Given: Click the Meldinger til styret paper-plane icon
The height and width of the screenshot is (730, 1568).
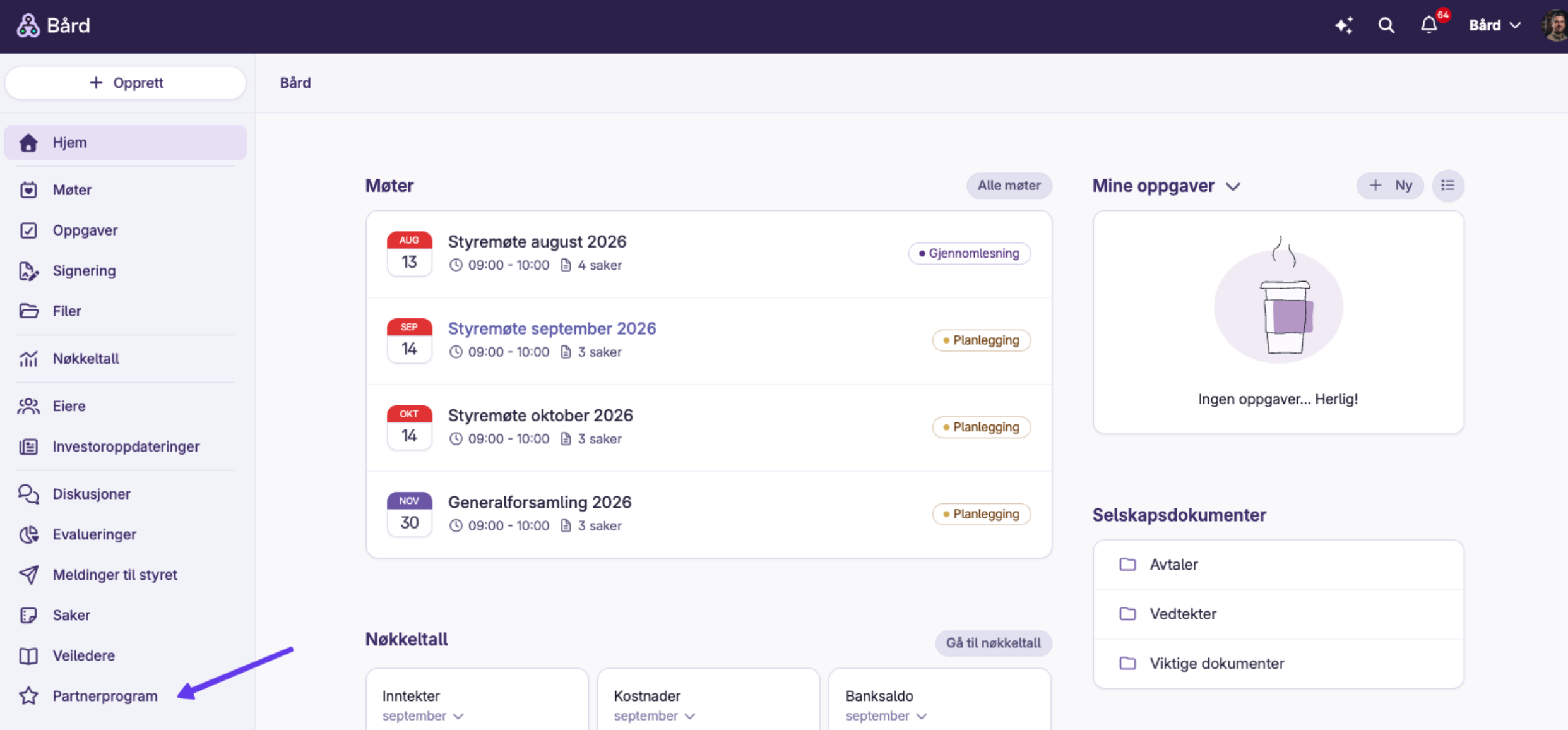Looking at the screenshot, I should pyautogui.click(x=28, y=575).
